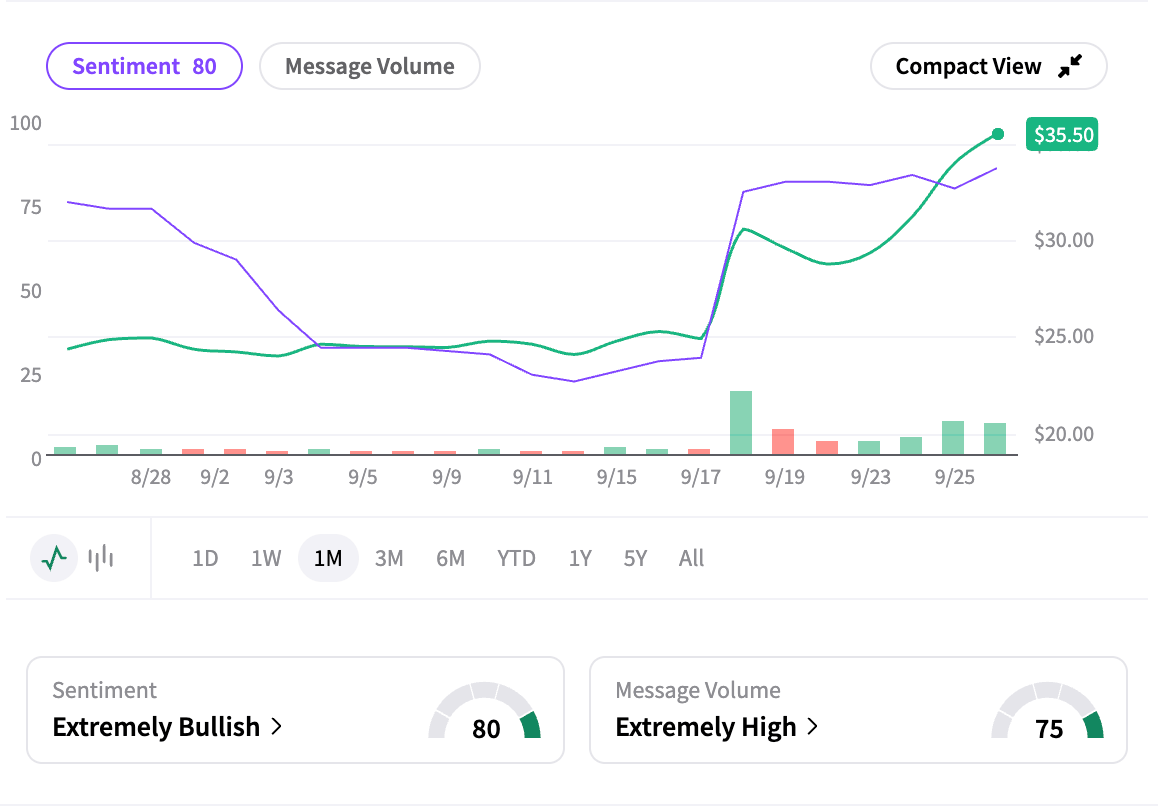Toggle the Sentiment 80 pill
The height and width of the screenshot is (808, 1158).
(145, 66)
